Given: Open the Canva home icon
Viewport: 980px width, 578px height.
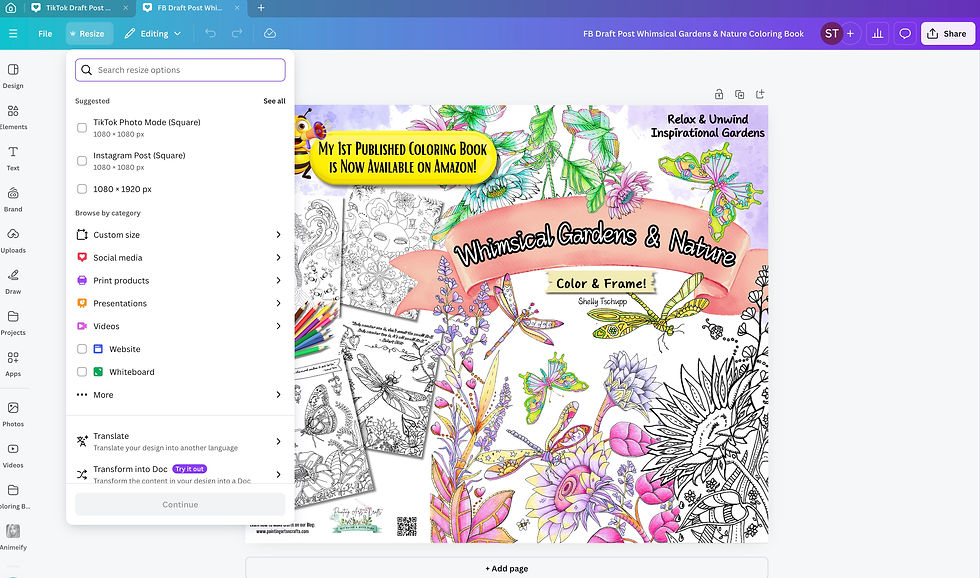Looking at the screenshot, I should tap(11, 7).
